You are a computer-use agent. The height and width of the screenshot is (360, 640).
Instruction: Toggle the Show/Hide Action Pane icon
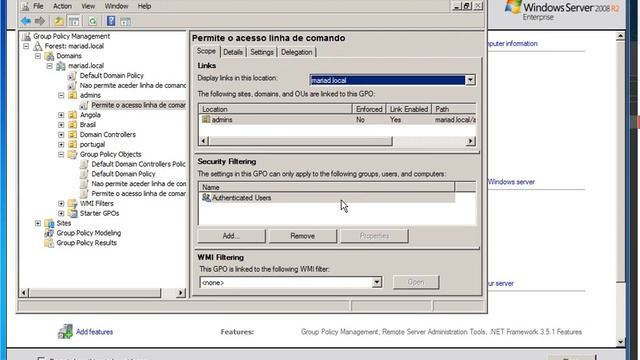point(125,21)
